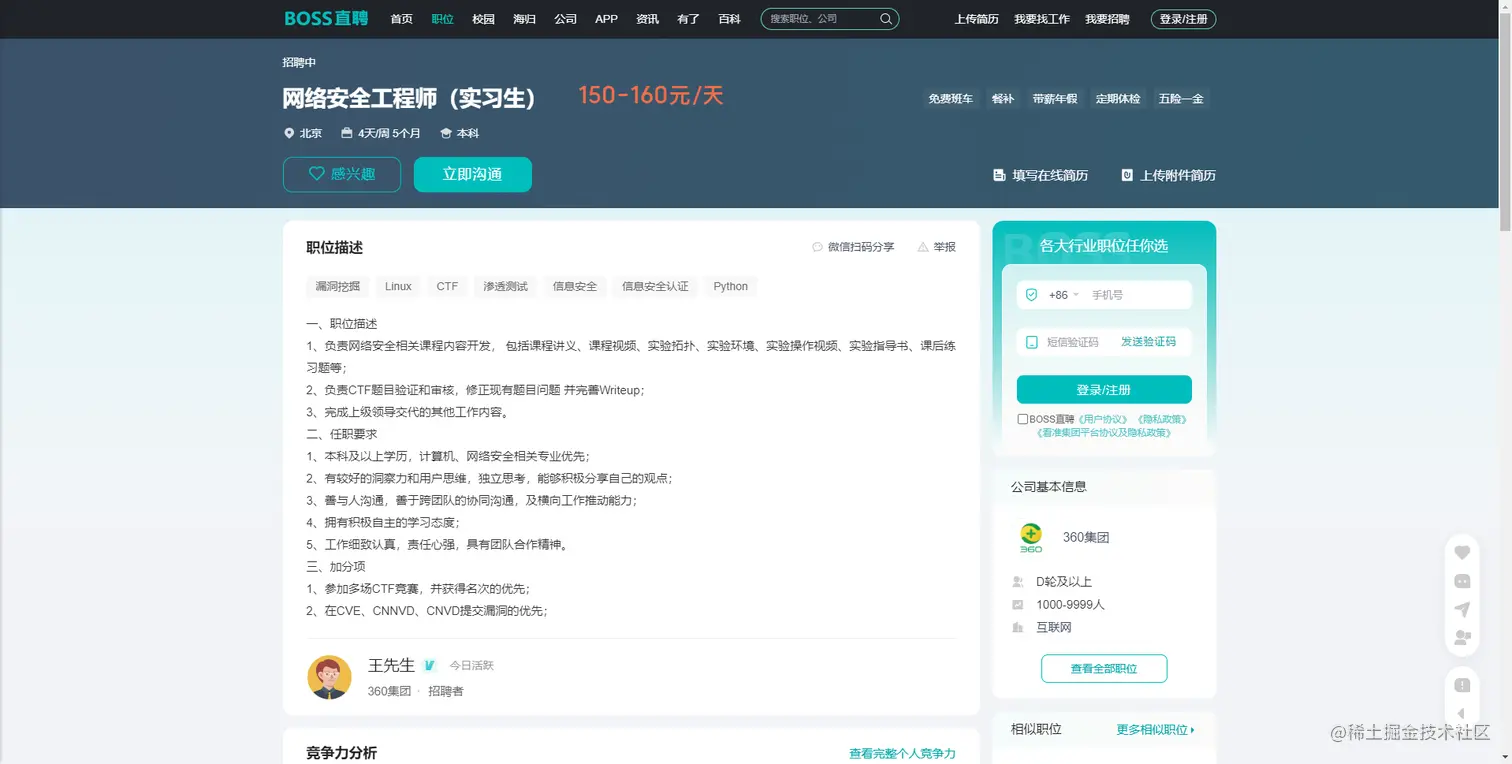Click the top-right 登录/注册 button

click(1184, 19)
